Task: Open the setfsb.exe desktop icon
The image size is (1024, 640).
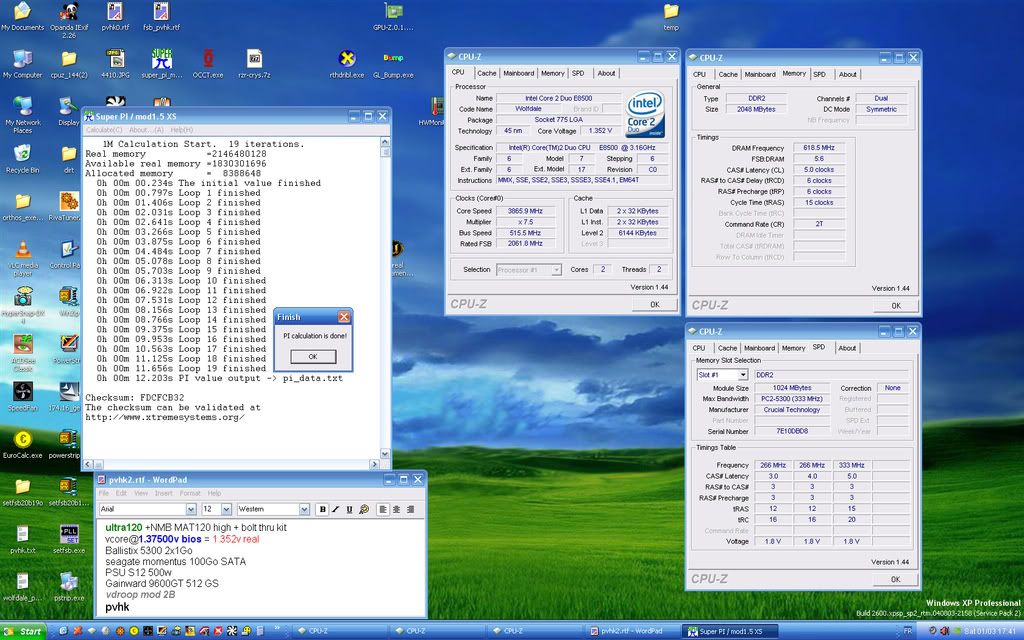Action: (x=69, y=535)
